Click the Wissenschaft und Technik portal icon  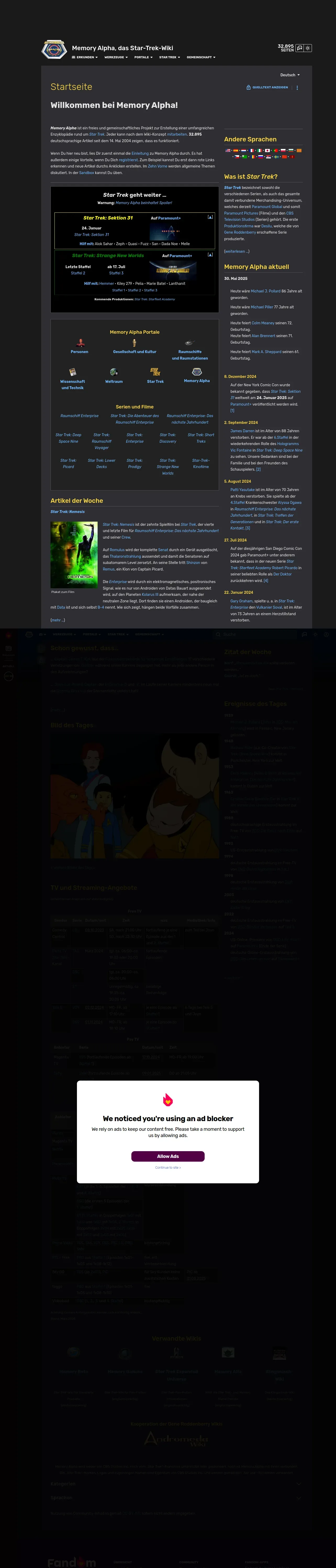click(x=72, y=372)
